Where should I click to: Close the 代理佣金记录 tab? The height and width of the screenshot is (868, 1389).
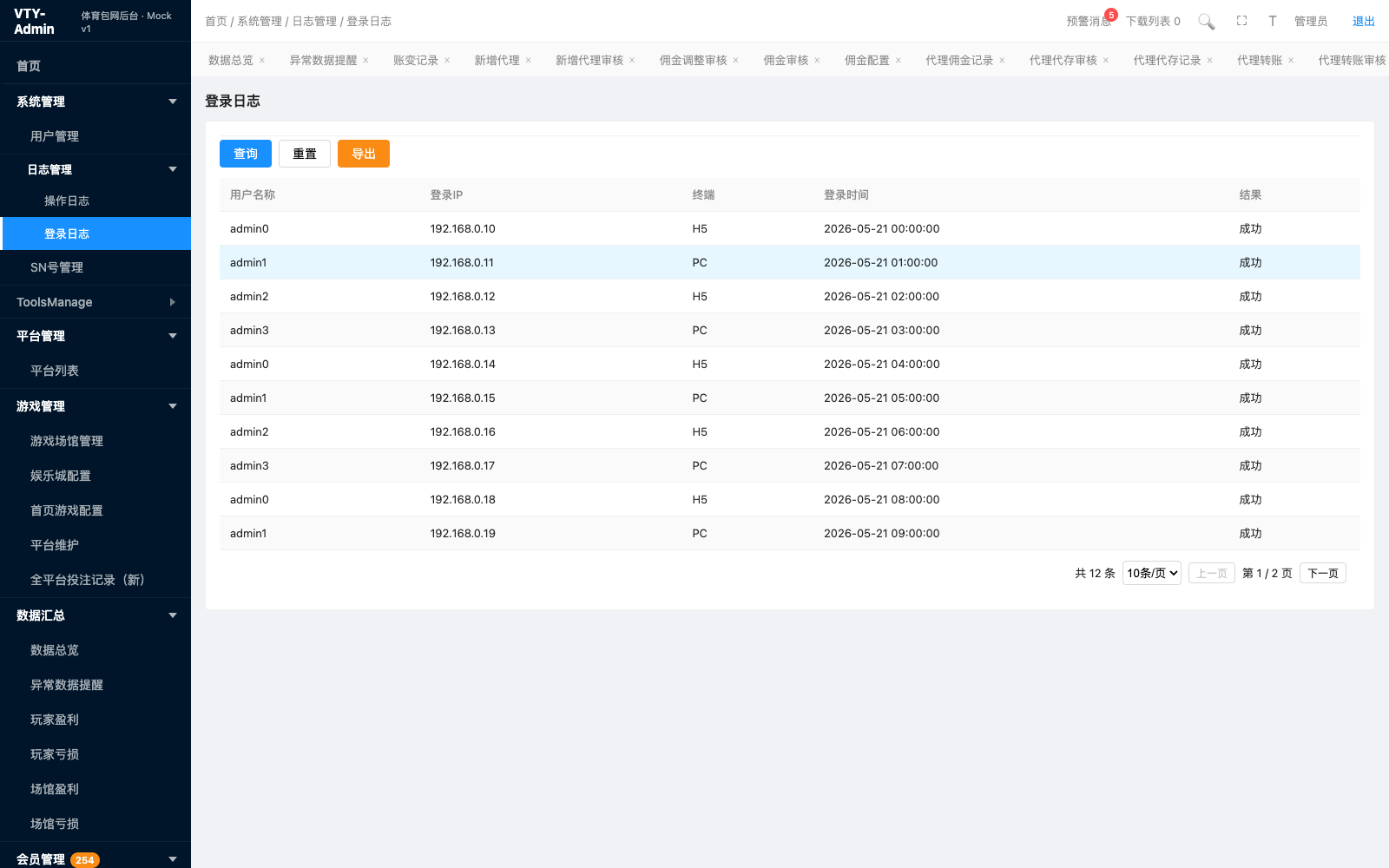pos(1002,61)
